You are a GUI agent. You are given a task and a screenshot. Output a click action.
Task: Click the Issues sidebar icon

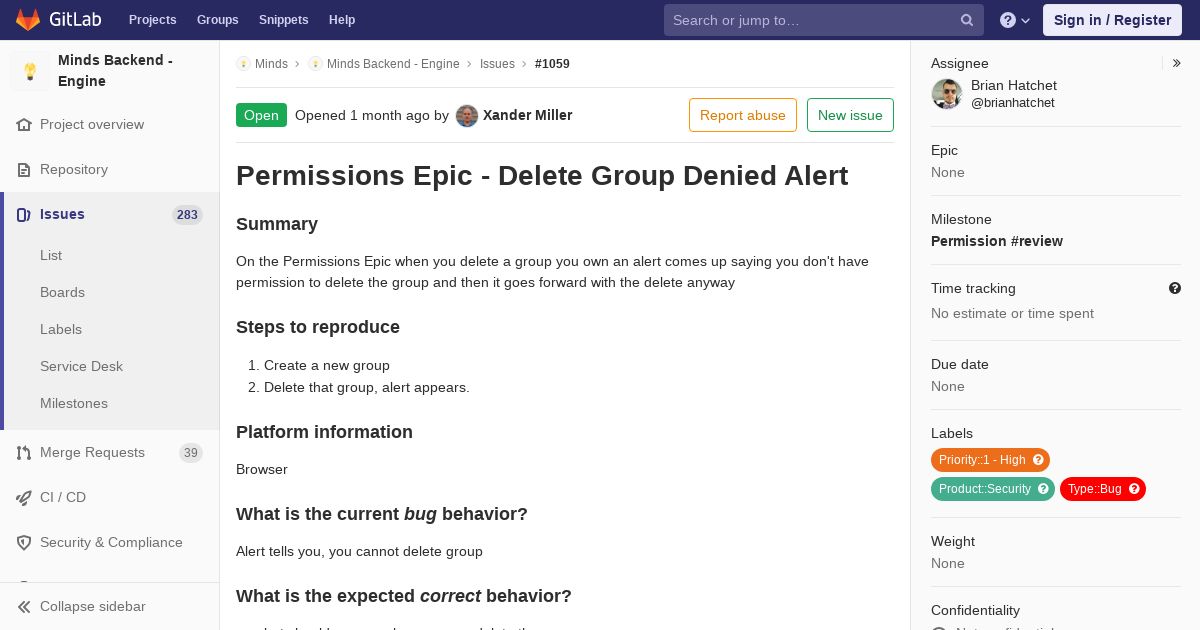(x=24, y=215)
